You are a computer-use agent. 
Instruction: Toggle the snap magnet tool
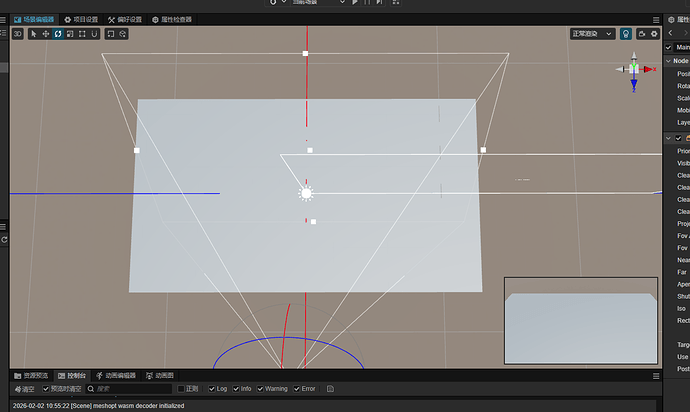point(94,34)
